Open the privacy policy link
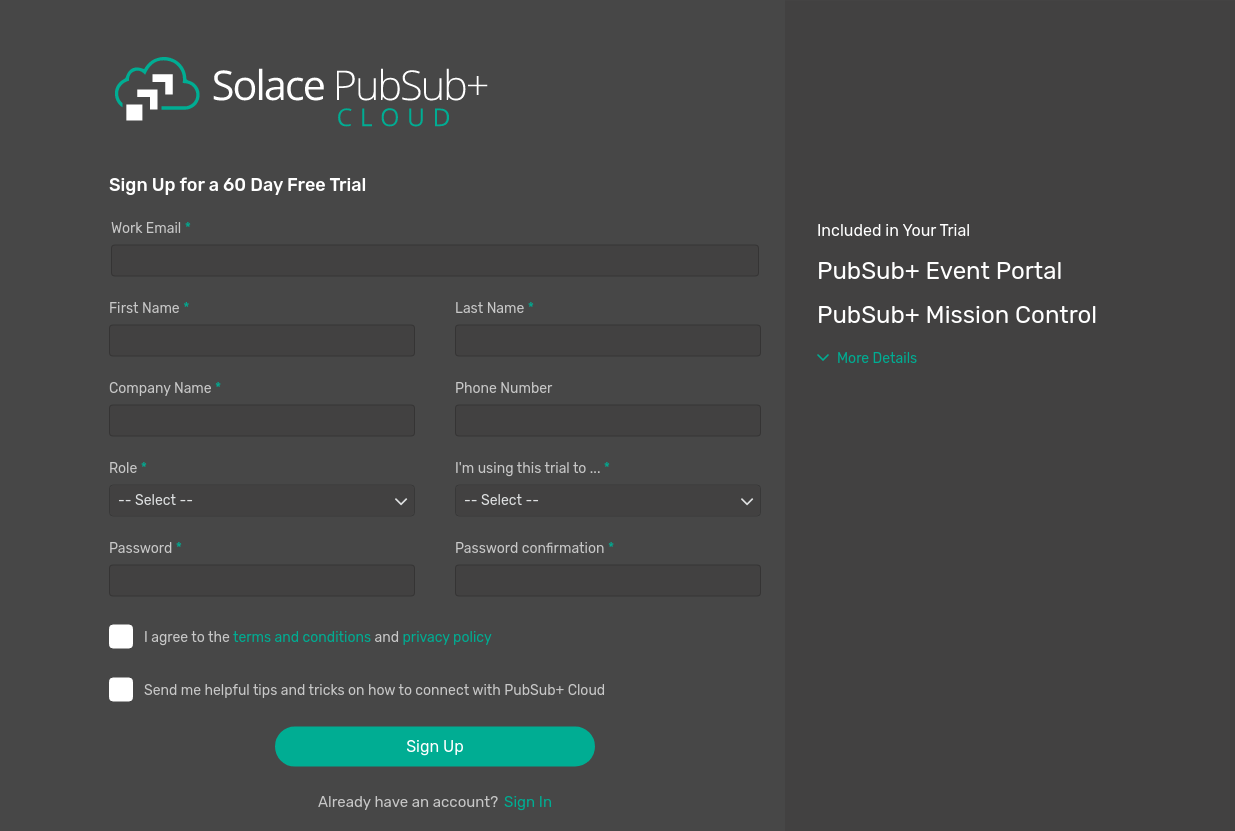Image resolution: width=1235 pixels, height=831 pixels. 447,636
